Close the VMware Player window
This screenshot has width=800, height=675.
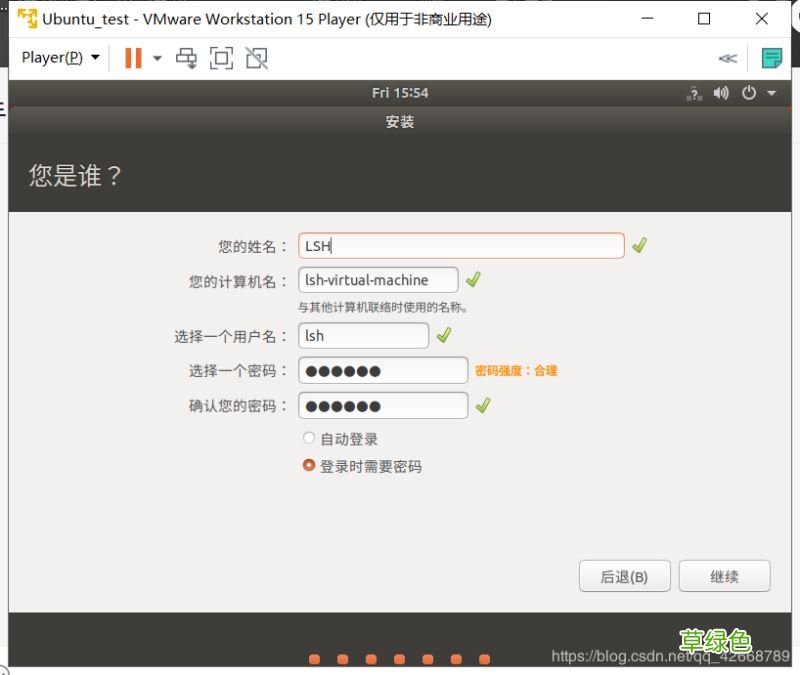pos(762,19)
